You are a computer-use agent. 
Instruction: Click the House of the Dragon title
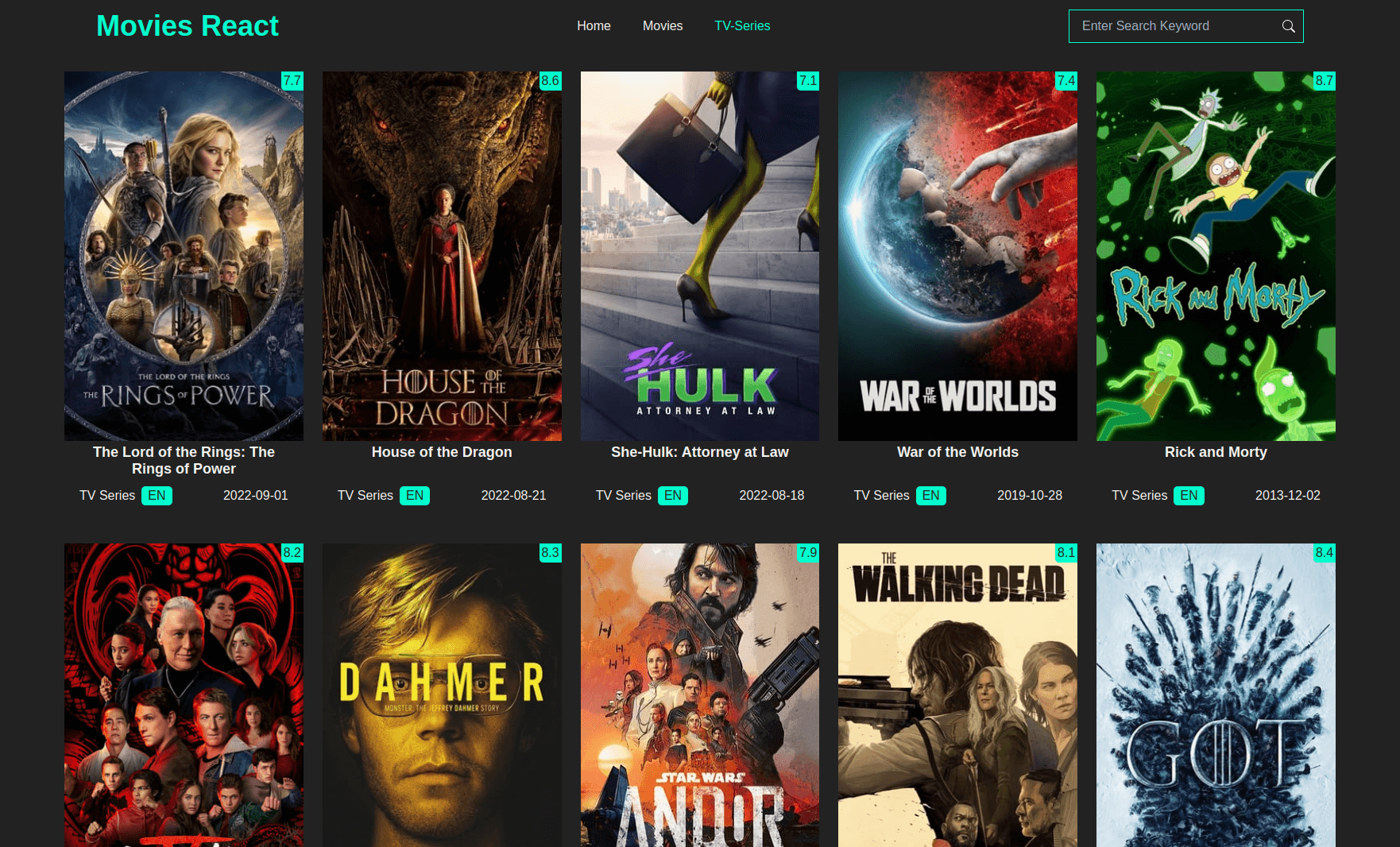pos(442,452)
